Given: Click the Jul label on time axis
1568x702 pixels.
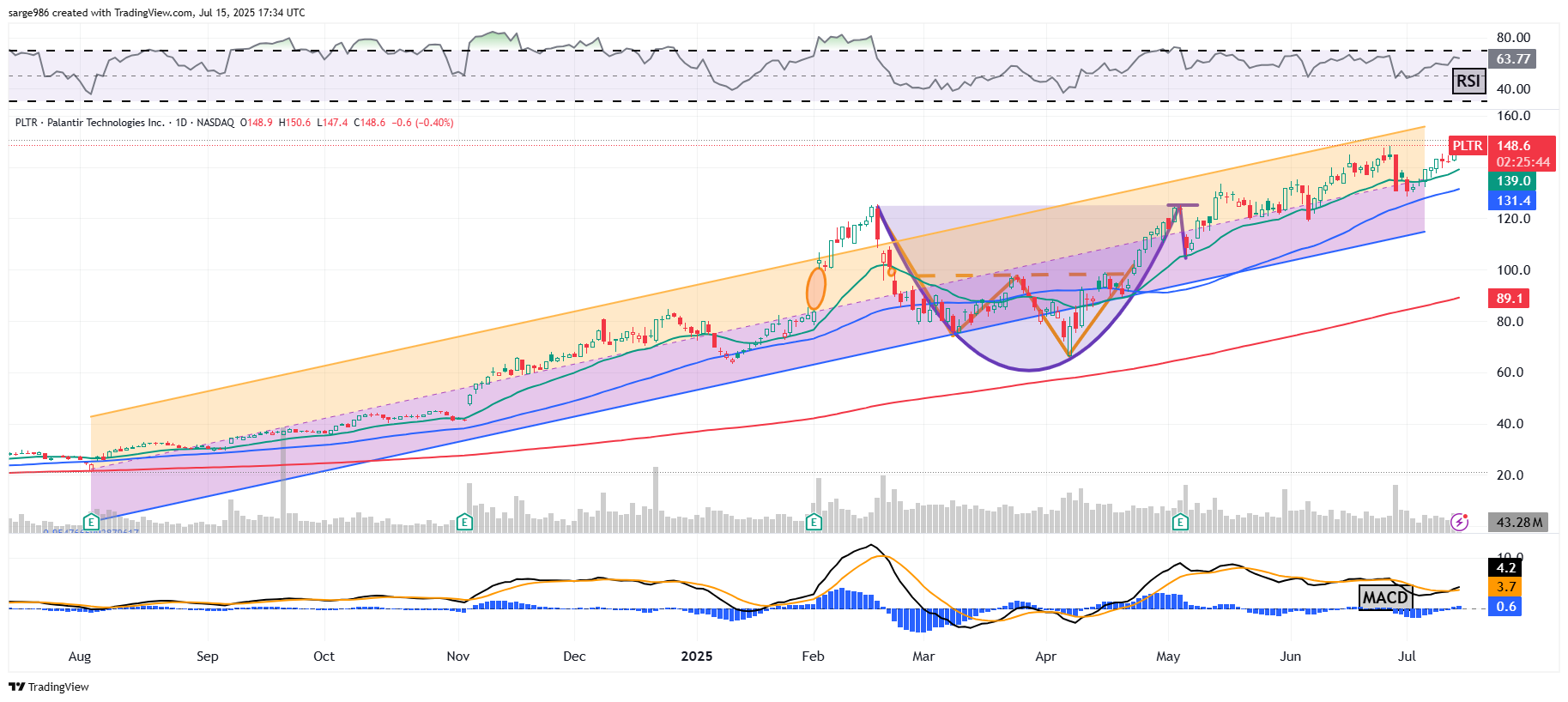Looking at the screenshot, I should coord(1407,657).
